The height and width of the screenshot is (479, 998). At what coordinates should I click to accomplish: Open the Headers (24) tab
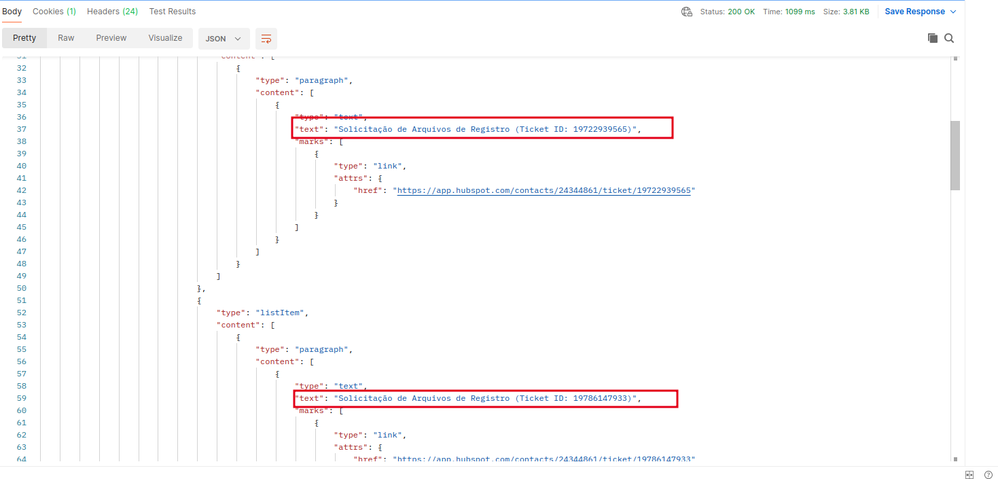[112, 11]
